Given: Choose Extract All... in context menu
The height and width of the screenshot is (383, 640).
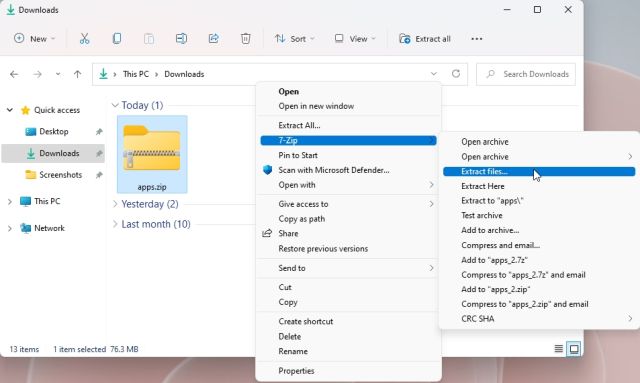Looking at the screenshot, I should (299, 125).
